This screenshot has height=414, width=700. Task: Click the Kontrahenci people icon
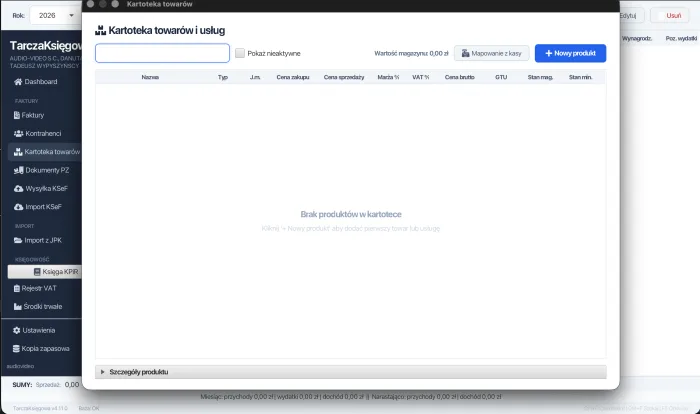(18, 133)
